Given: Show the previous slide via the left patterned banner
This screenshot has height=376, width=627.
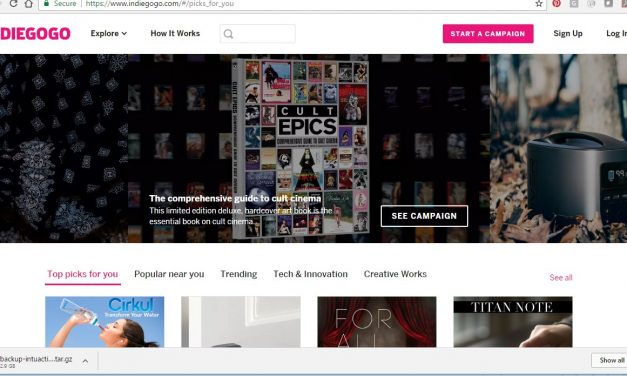Looking at the screenshot, I should tap(64, 148).
